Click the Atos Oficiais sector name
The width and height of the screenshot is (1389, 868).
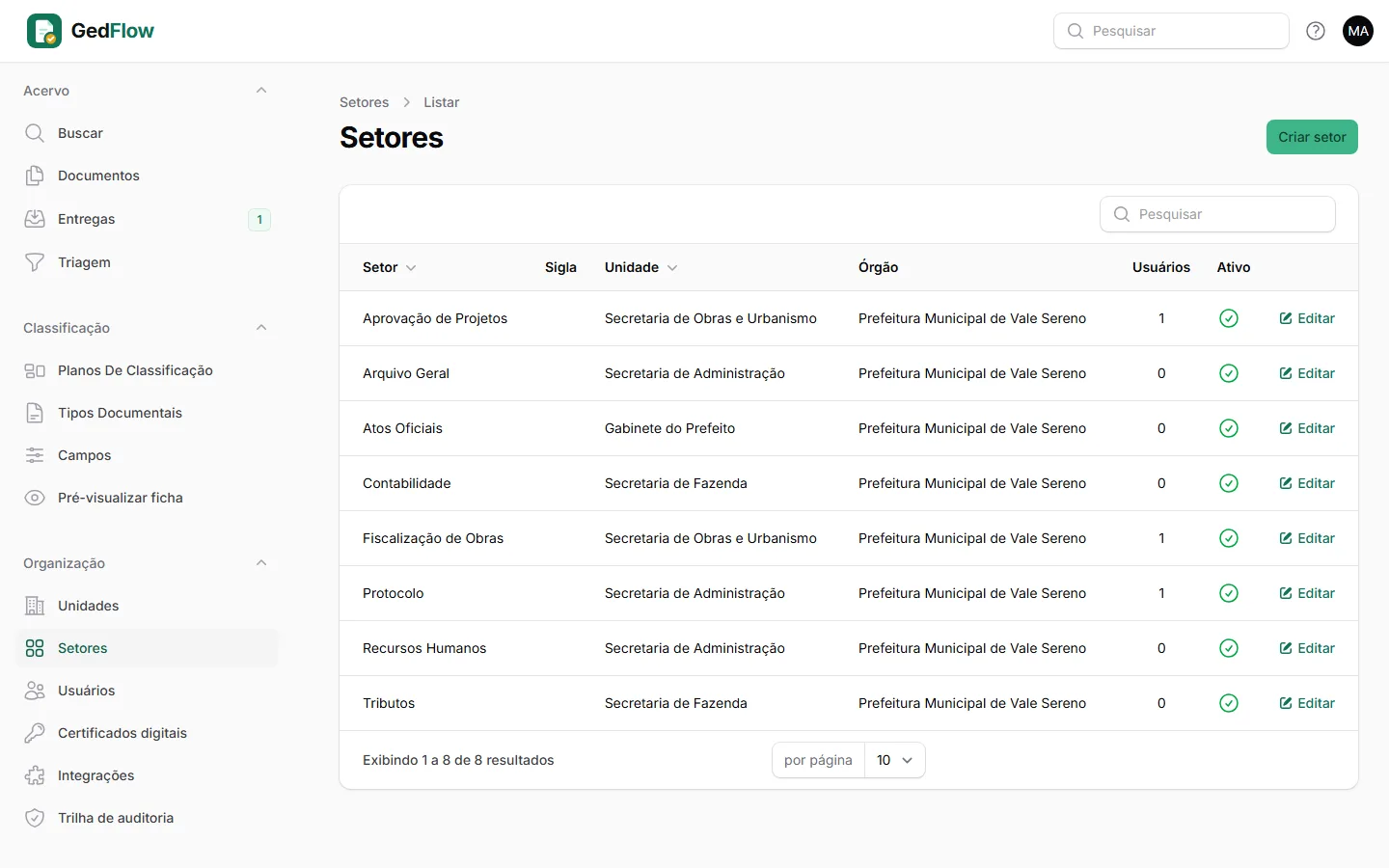402,428
